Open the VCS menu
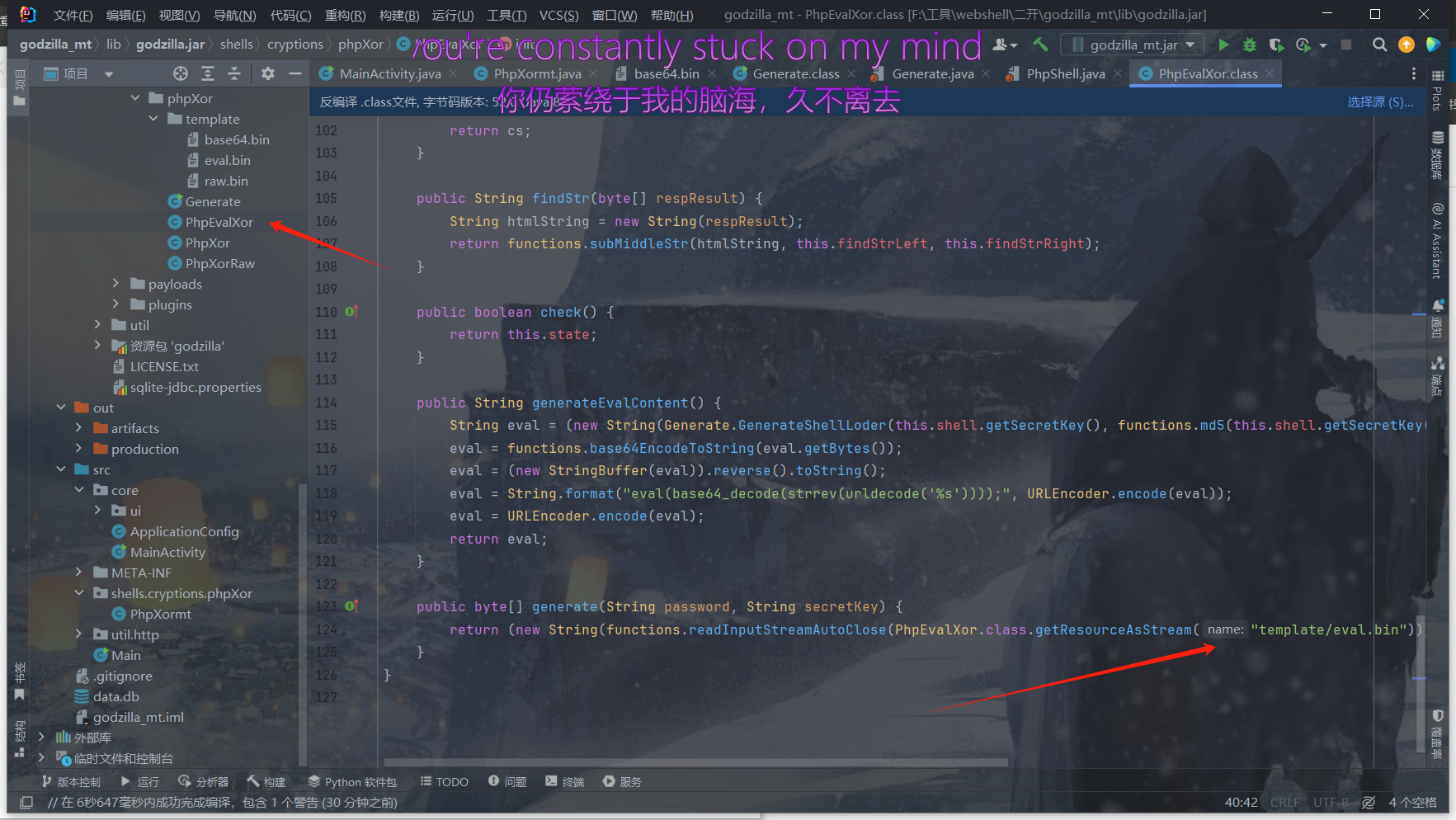Image resolution: width=1456 pixels, height=820 pixels. (558, 15)
